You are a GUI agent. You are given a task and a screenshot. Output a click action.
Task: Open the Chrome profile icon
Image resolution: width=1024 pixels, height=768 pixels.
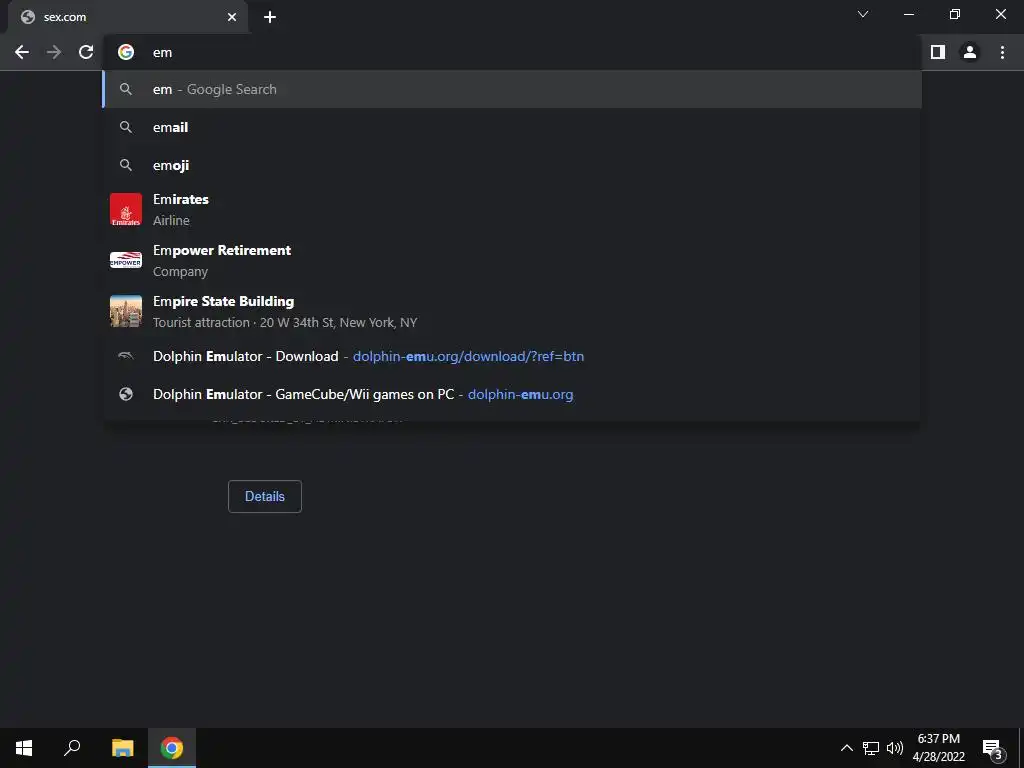[x=970, y=52]
